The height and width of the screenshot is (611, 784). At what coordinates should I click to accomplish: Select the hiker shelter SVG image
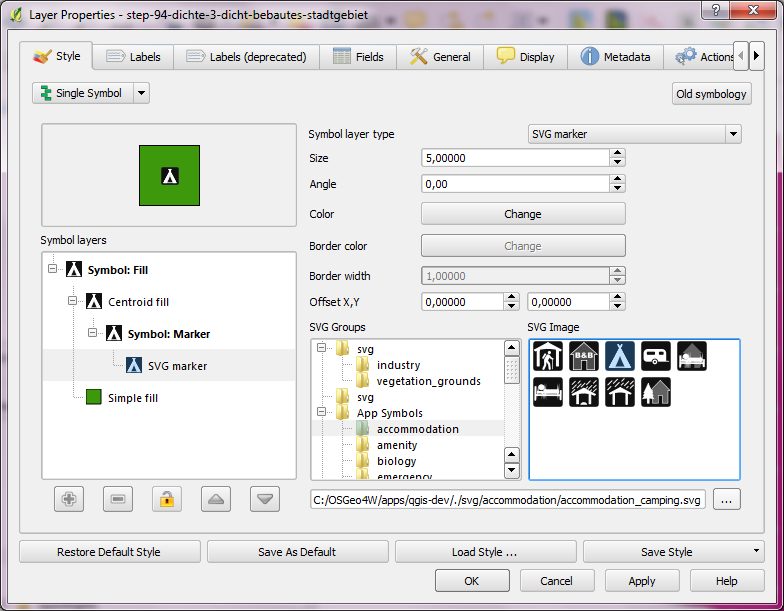click(x=548, y=357)
